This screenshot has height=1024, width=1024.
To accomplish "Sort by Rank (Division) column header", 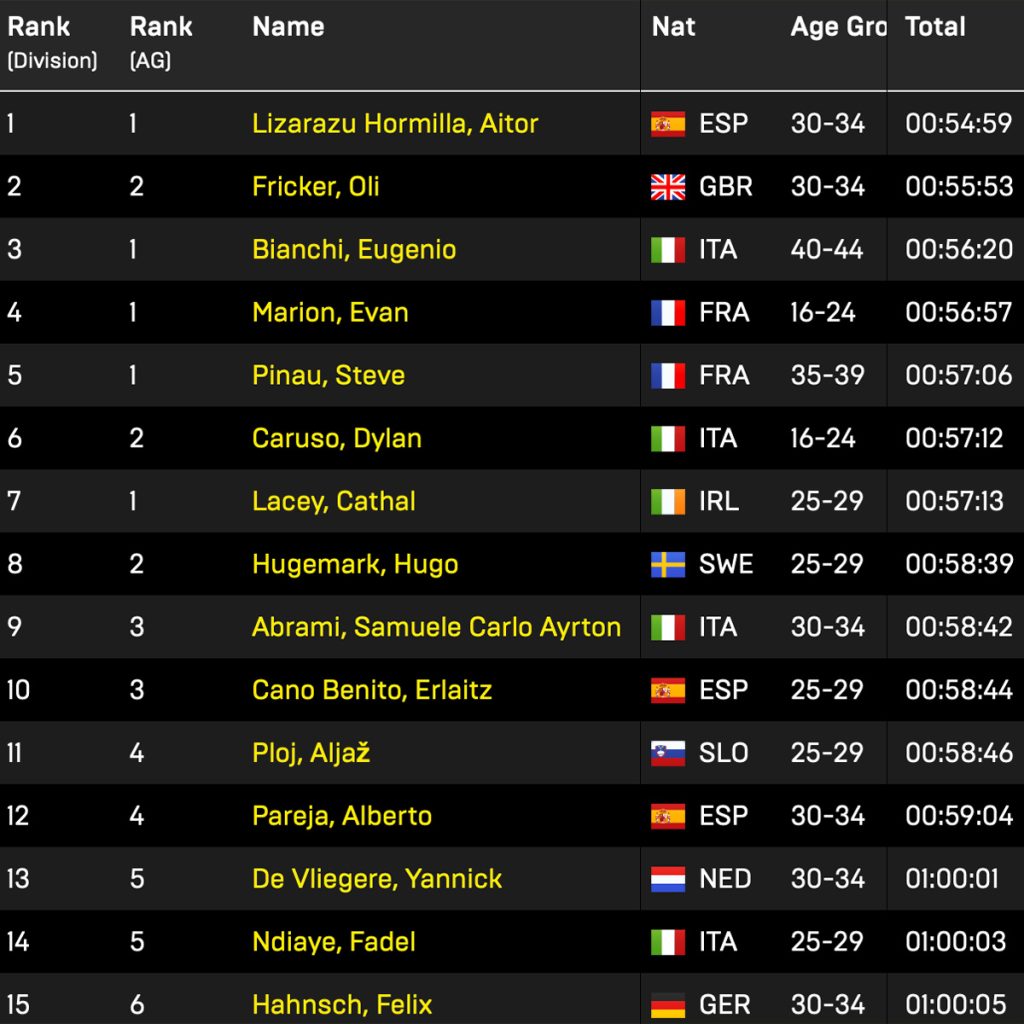I will (x=52, y=42).
